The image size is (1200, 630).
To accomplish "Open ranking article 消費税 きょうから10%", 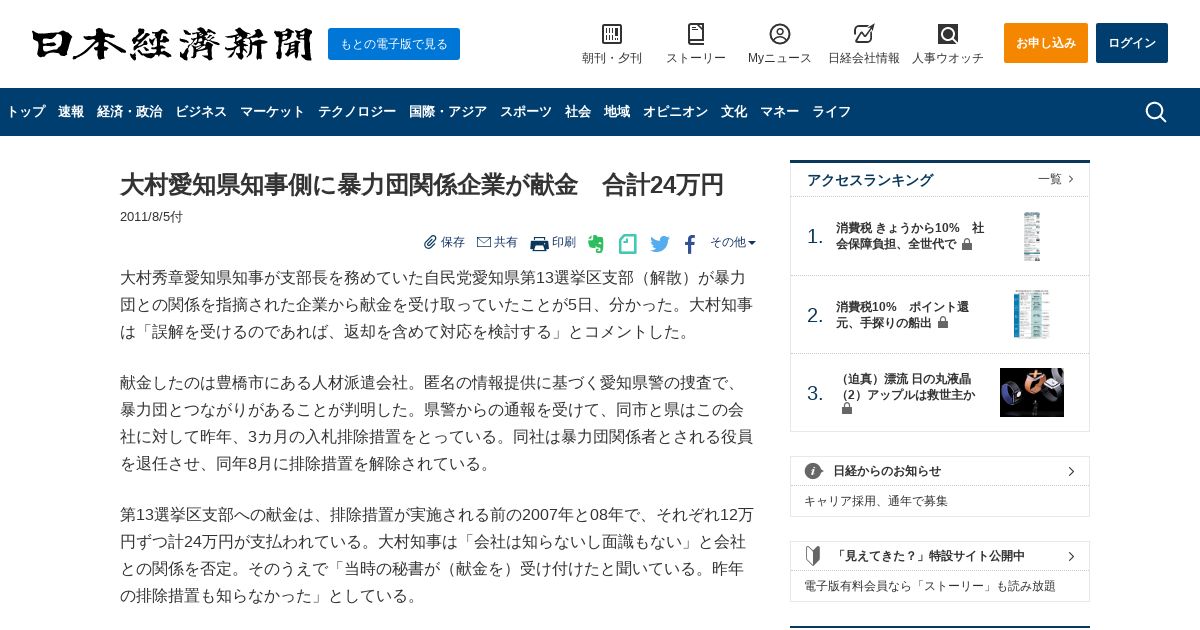I will pyautogui.click(x=910, y=236).
